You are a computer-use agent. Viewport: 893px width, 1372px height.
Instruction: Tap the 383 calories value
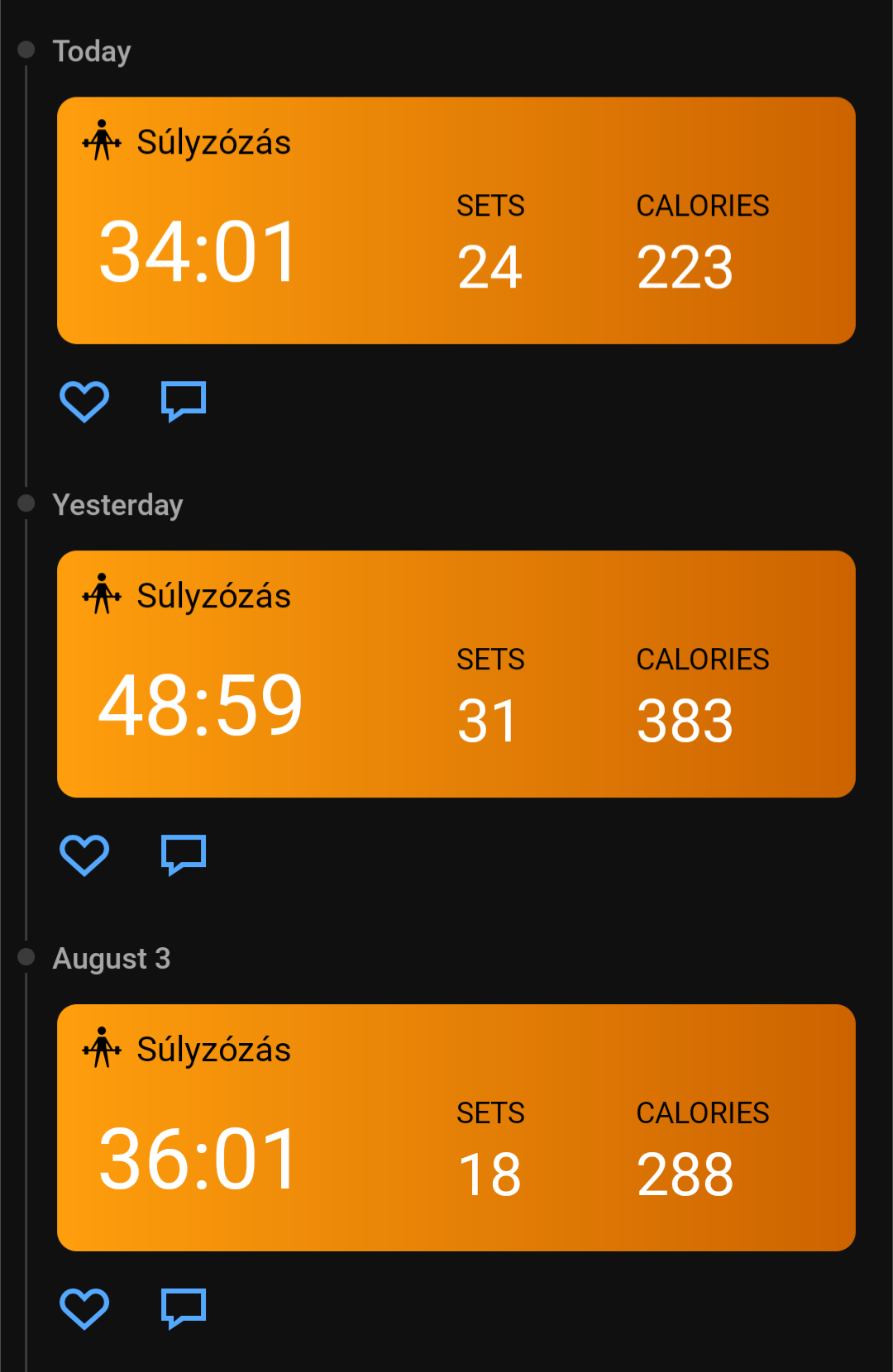[x=685, y=722]
